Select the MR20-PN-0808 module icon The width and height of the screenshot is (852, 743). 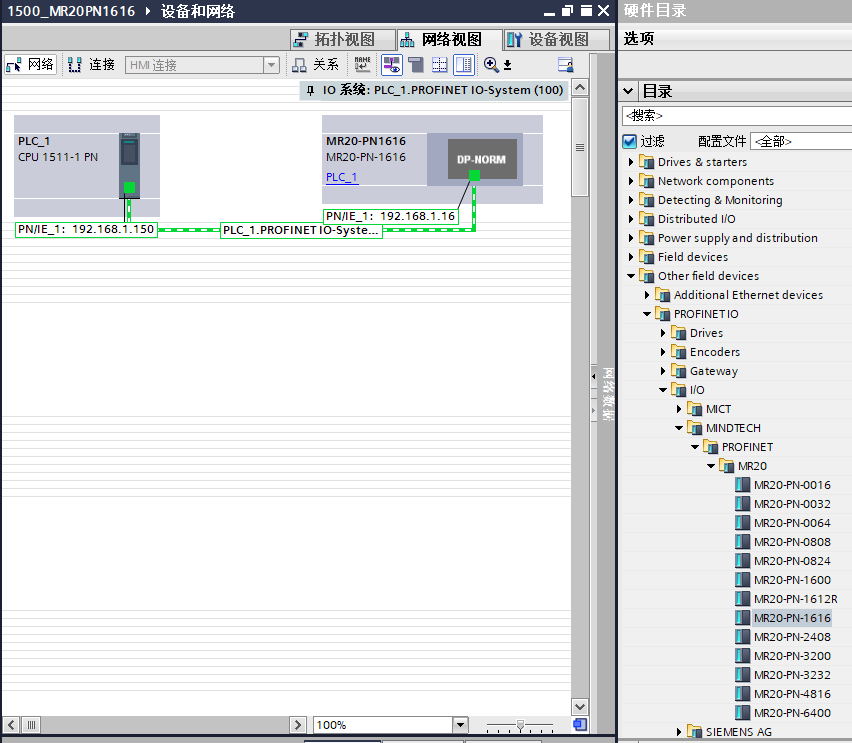click(x=742, y=542)
